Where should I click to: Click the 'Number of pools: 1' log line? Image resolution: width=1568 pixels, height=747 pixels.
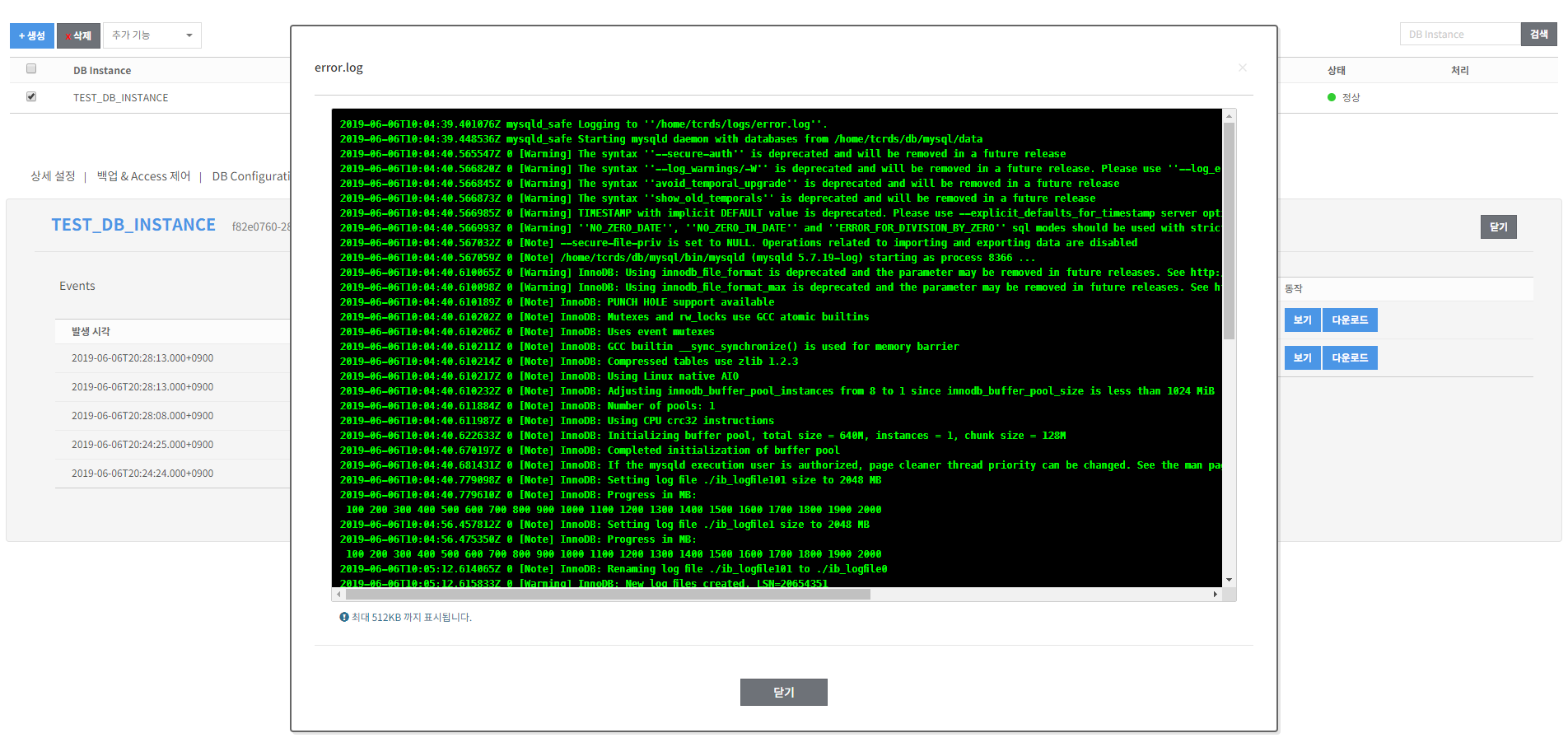pyautogui.click(x=527, y=406)
